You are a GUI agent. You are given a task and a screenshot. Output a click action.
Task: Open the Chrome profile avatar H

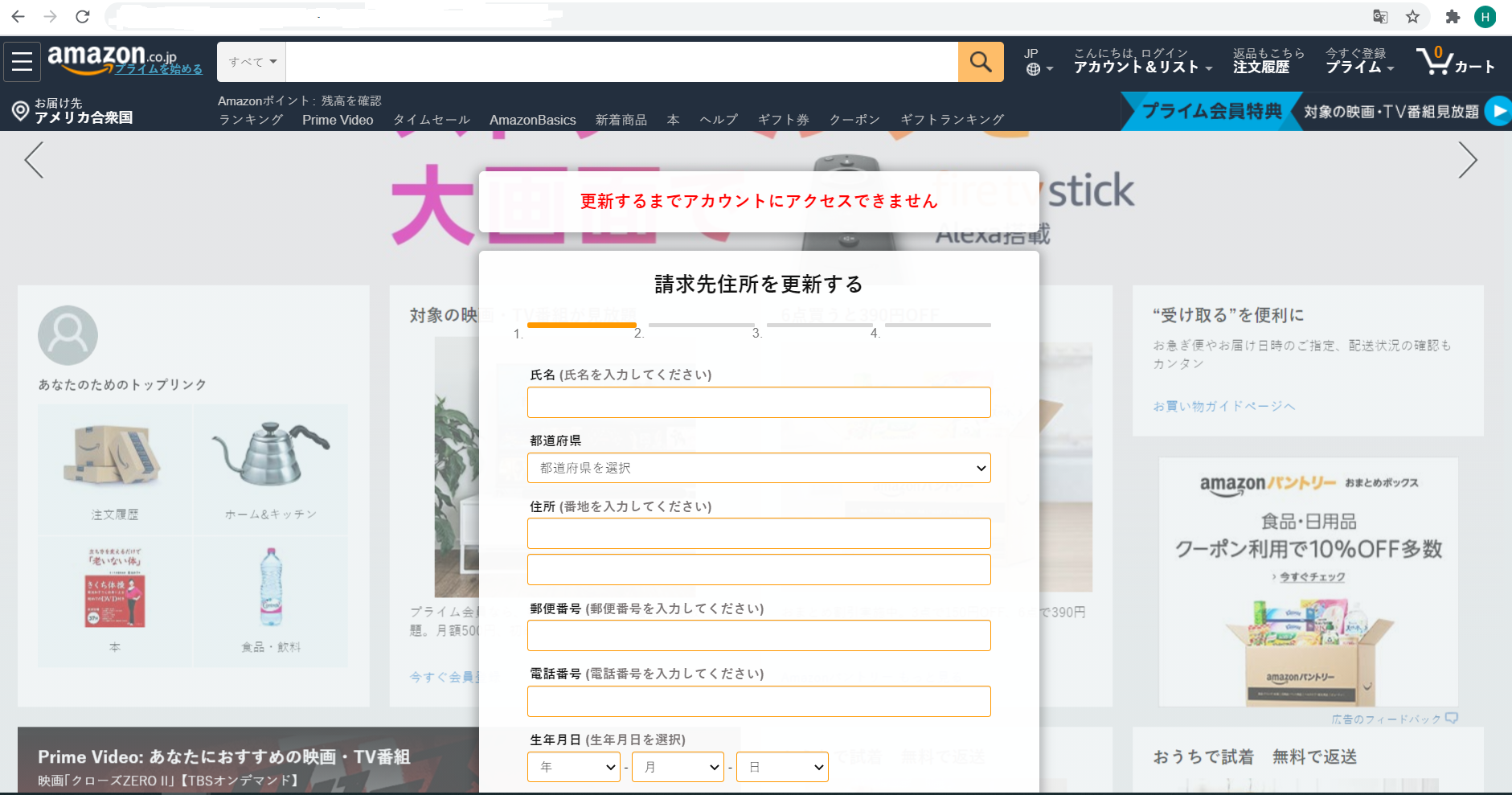point(1485,16)
